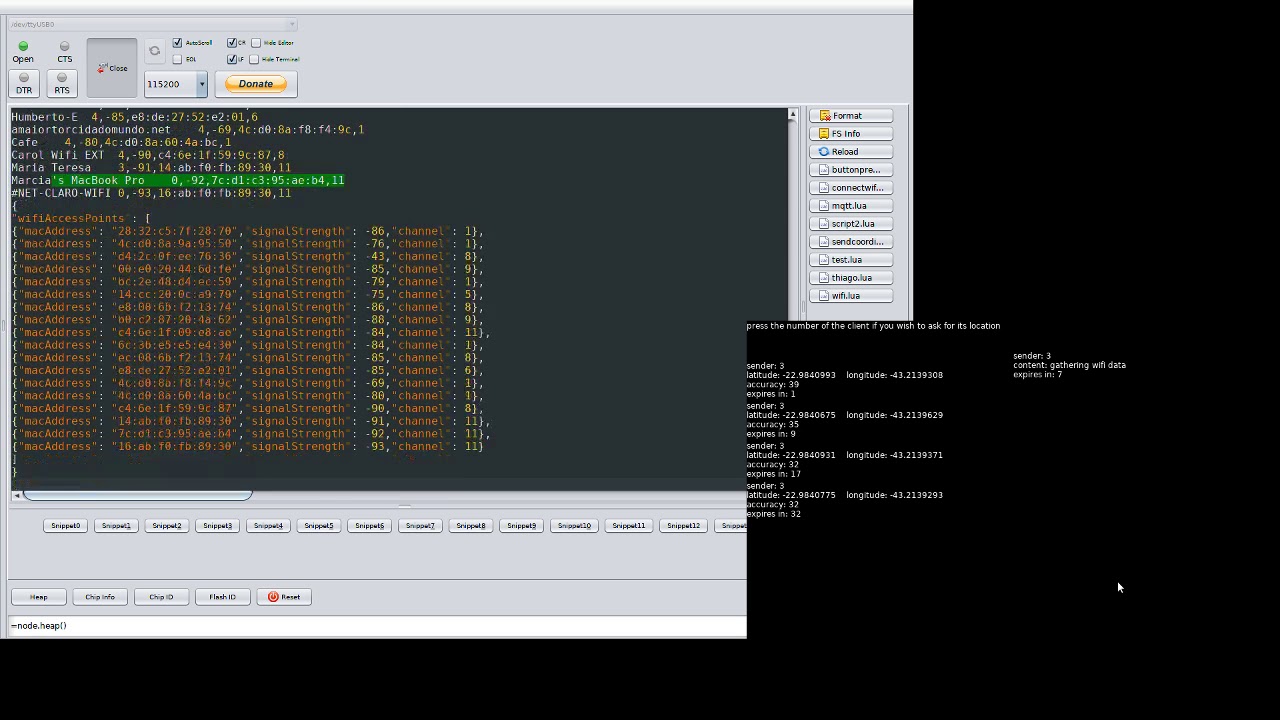
Task: Run the Snippet8 button
Action: click(x=471, y=526)
